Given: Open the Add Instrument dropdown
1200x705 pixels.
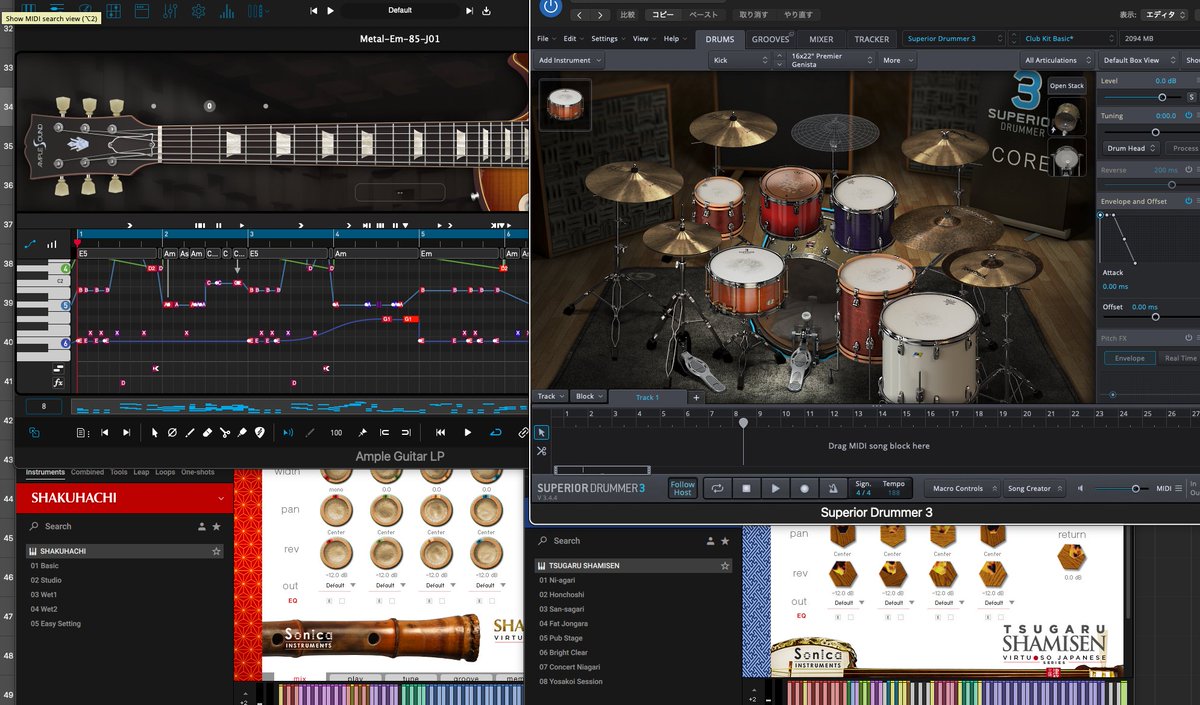Looking at the screenshot, I should 570,60.
